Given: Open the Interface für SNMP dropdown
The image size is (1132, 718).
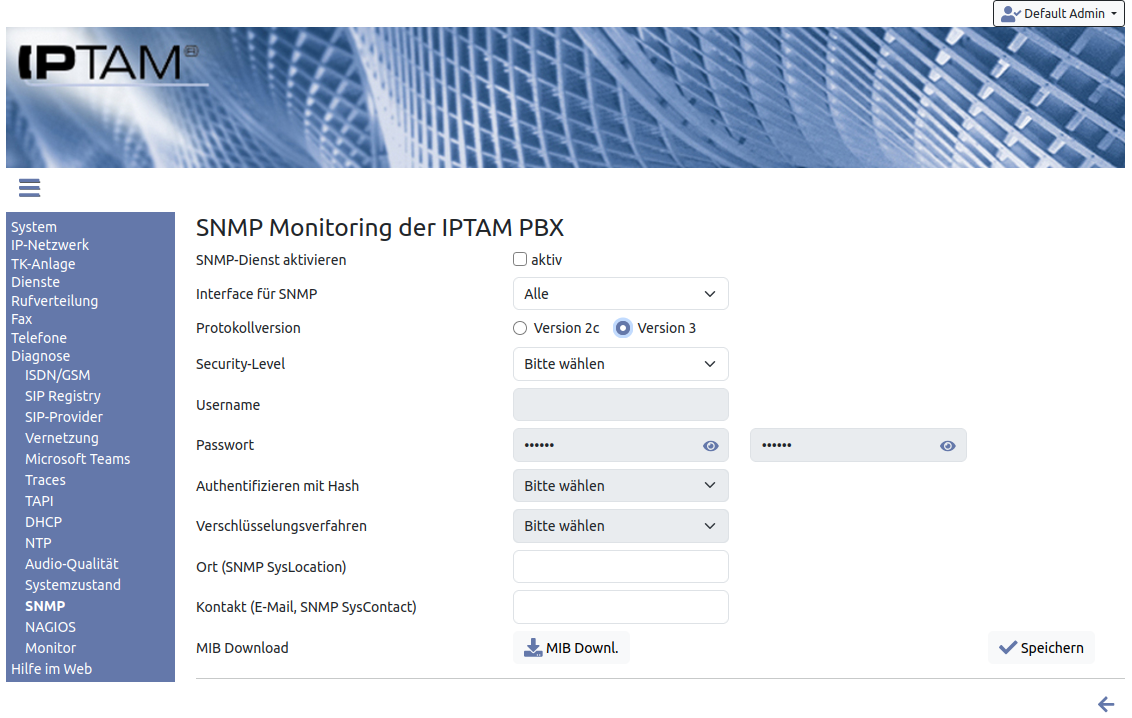Looking at the screenshot, I should [x=620, y=294].
